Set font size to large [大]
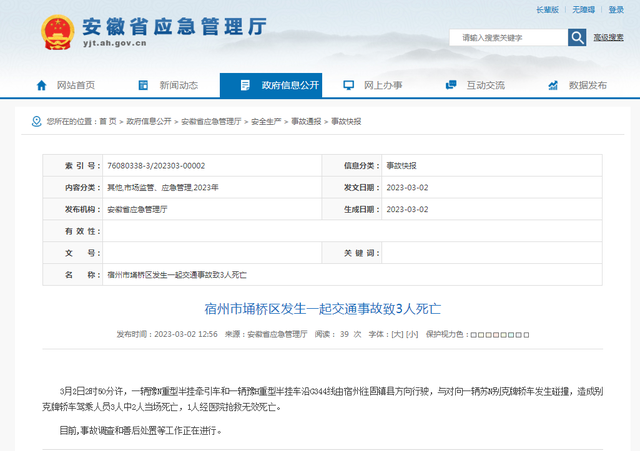The width and height of the screenshot is (640, 451). (x=397, y=334)
